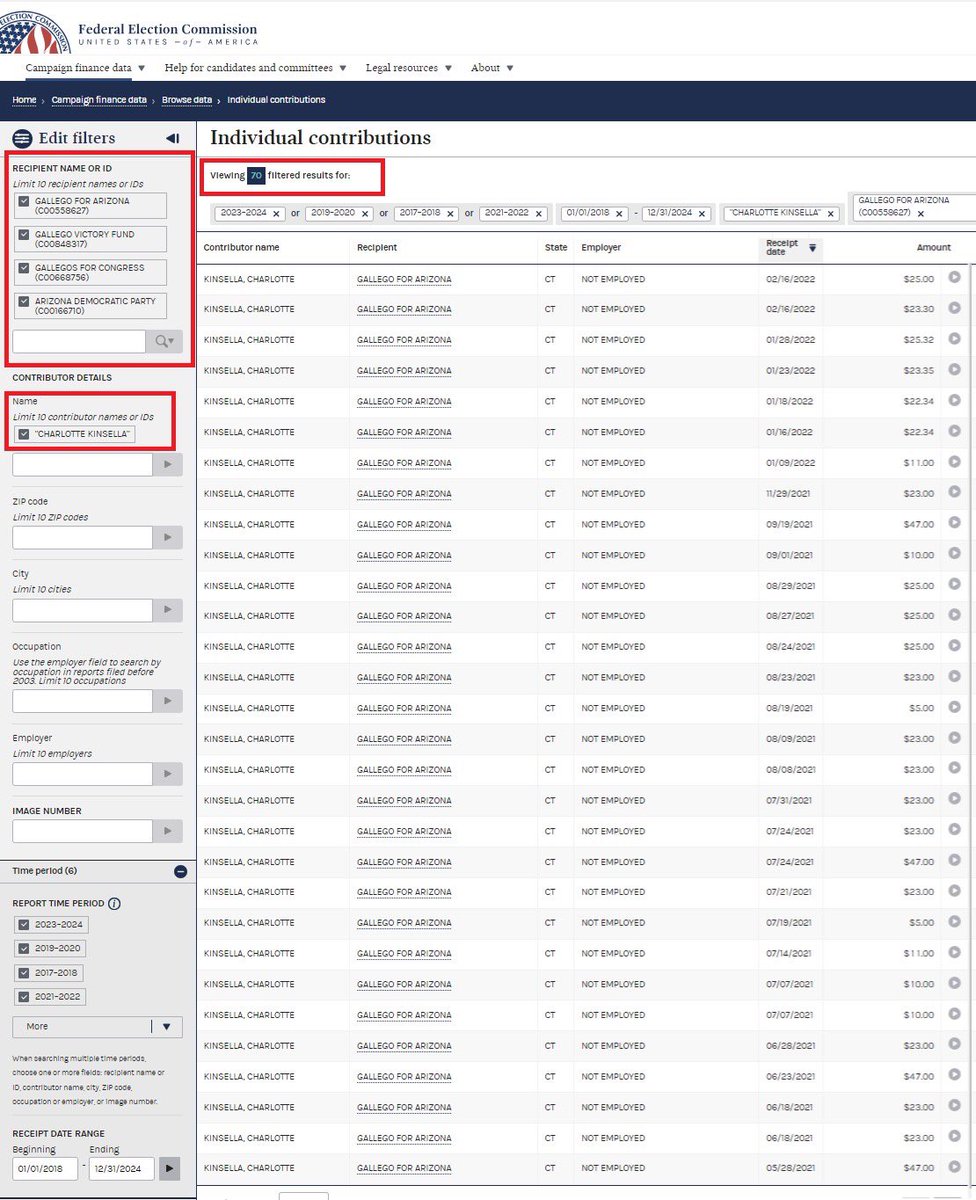Screen dimensions: 976x1200
Task: Click the contributor Name input field
Action: point(82,464)
